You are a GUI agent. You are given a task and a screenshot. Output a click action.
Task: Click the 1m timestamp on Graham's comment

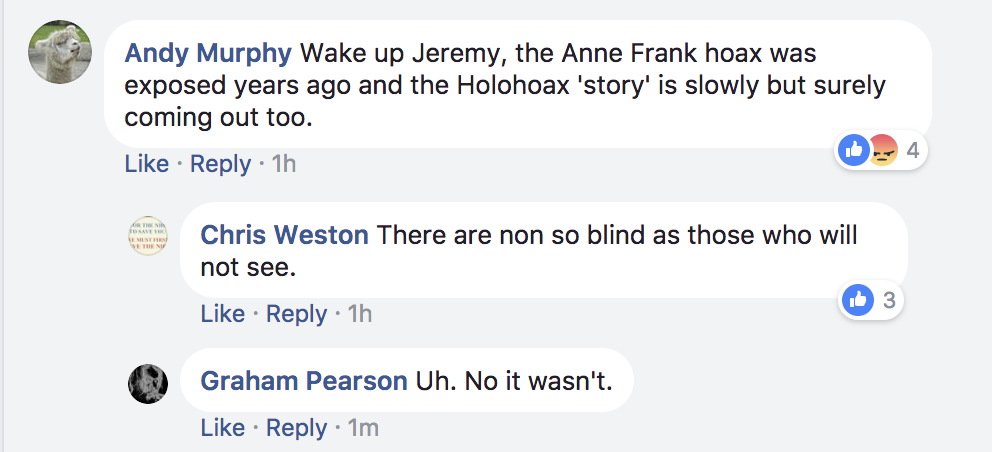coord(362,428)
